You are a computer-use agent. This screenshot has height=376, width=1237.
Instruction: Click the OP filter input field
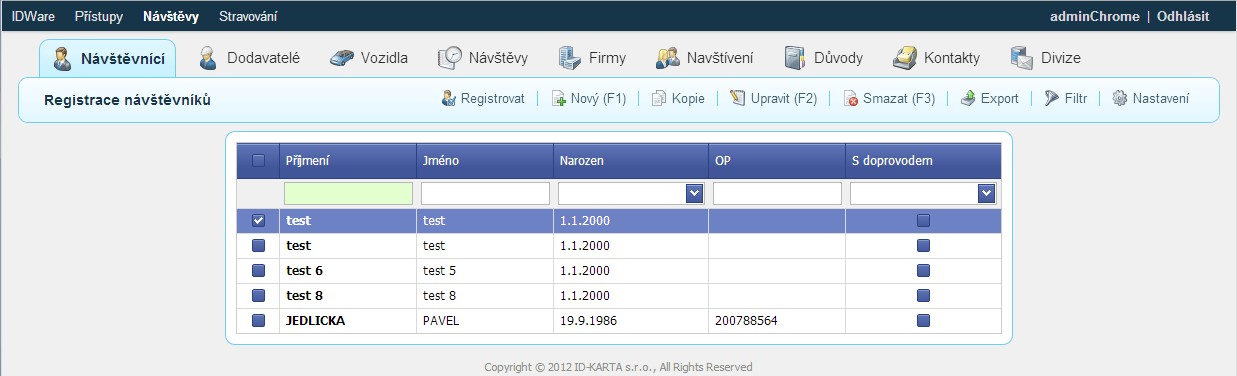click(777, 193)
